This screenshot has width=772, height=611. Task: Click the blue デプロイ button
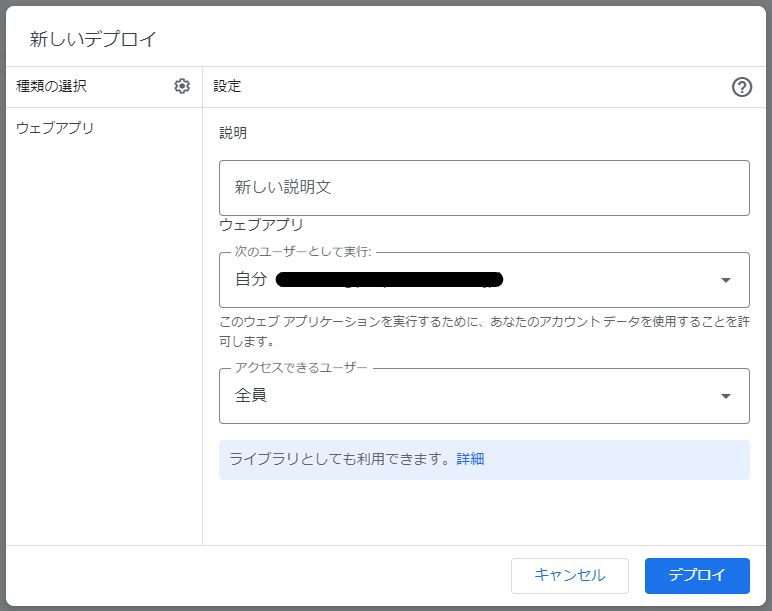[x=697, y=576]
